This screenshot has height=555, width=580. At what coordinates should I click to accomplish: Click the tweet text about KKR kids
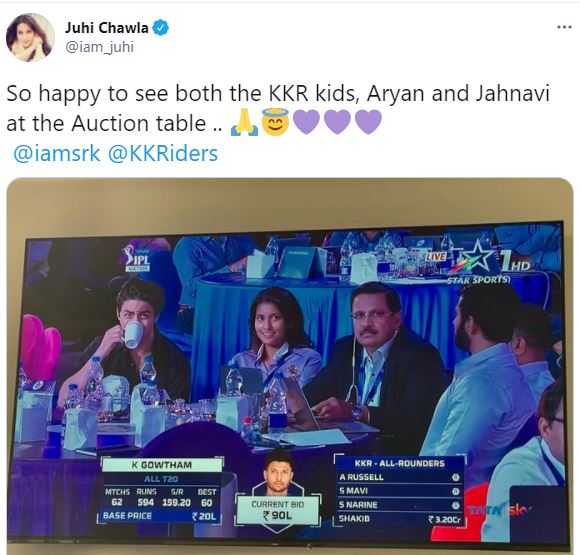pyautogui.click(x=277, y=108)
